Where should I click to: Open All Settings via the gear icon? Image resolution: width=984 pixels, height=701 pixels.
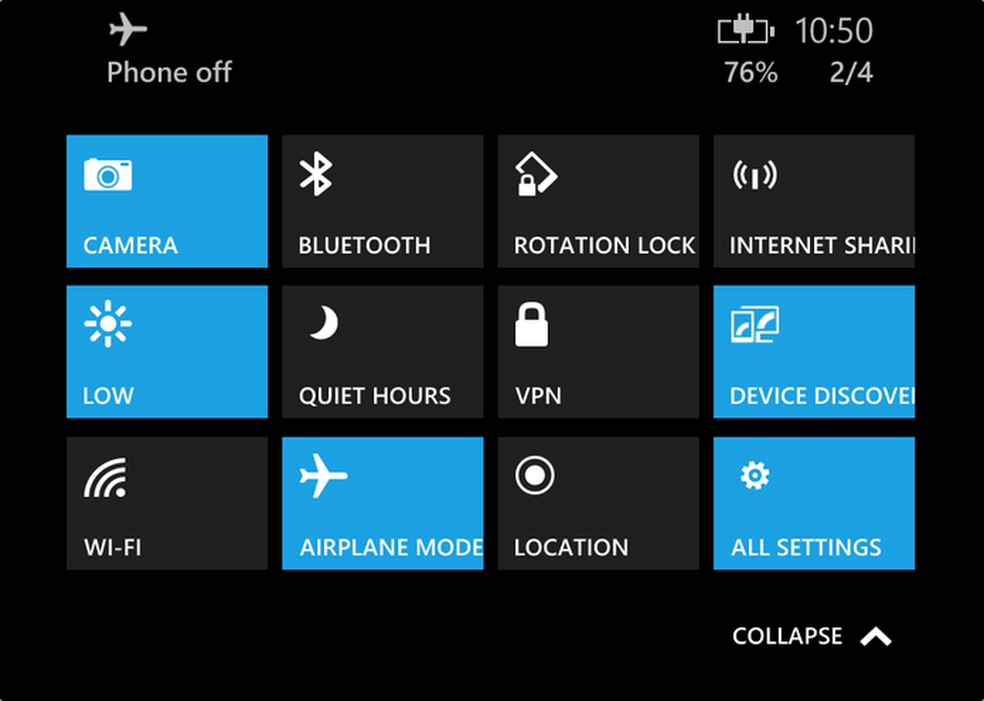point(753,477)
